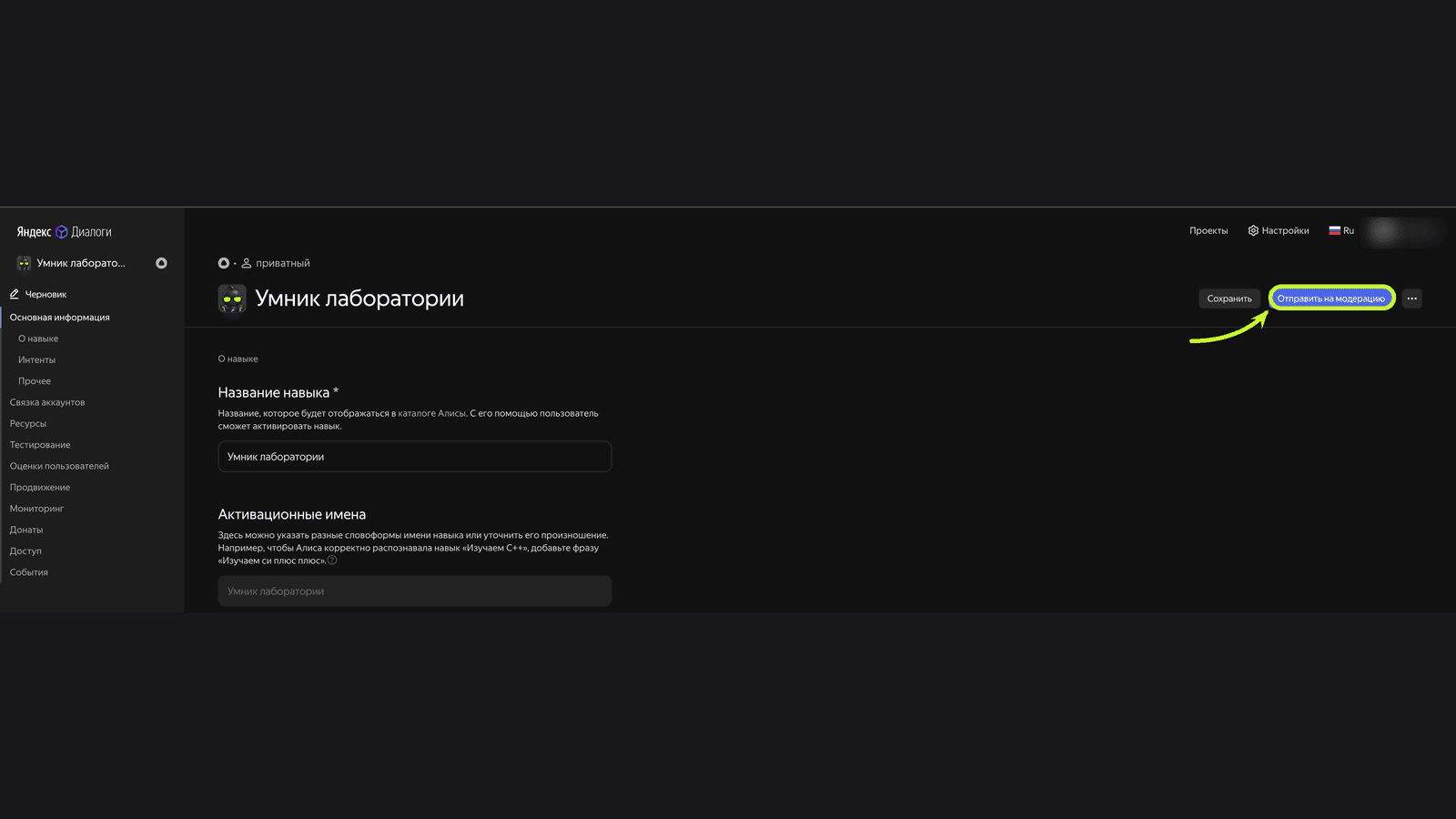The width and height of the screenshot is (1456, 819).
Task: Open the three-dots more options menu
Action: (1411, 298)
